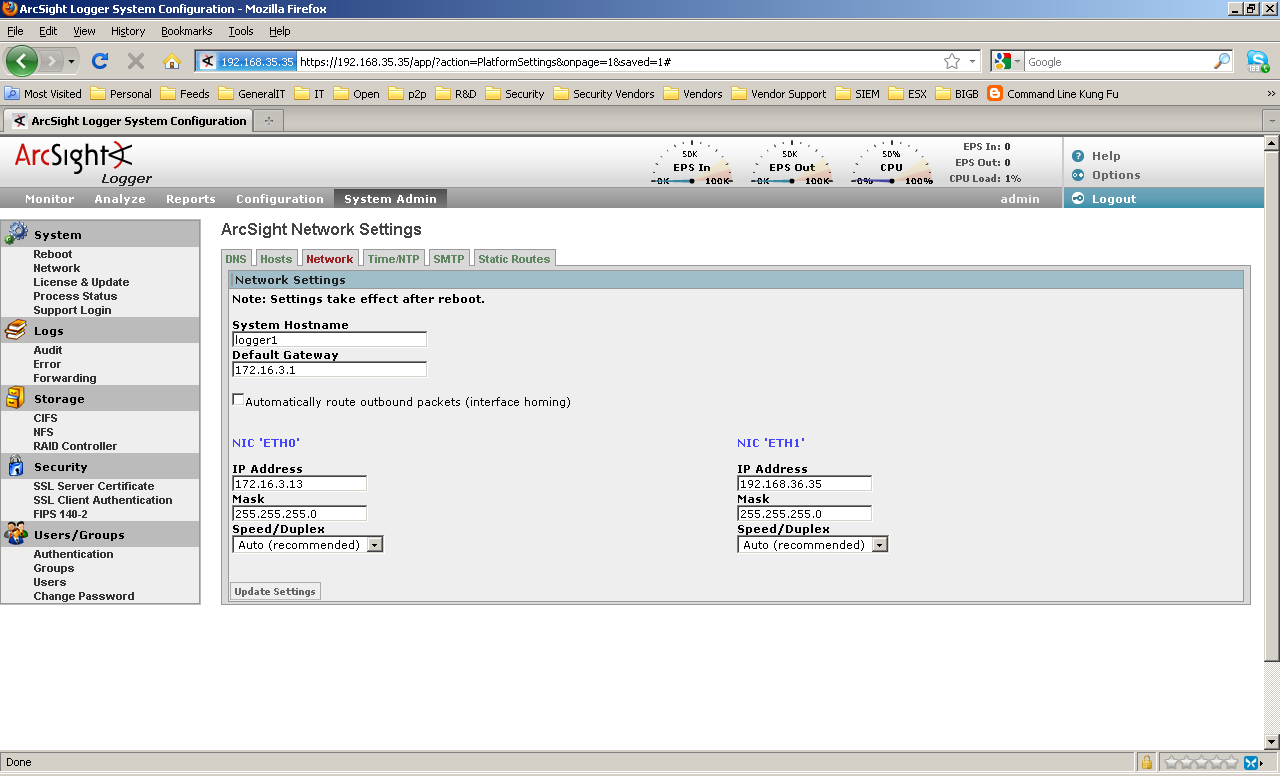This screenshot has height=776, width=1280.
Task: Open the Skype toolbar icon
Action: [1258, 61]
